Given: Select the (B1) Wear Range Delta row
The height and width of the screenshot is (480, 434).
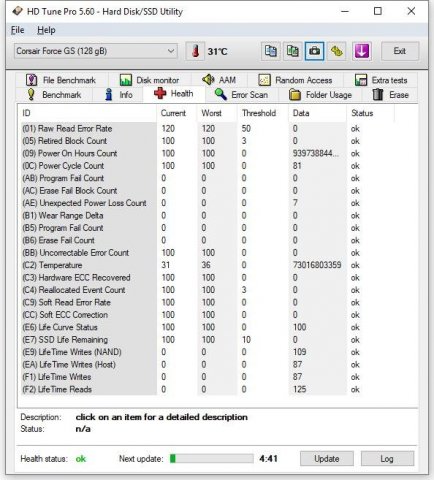Looking at the screenshot, I should [x=207, y=216].
